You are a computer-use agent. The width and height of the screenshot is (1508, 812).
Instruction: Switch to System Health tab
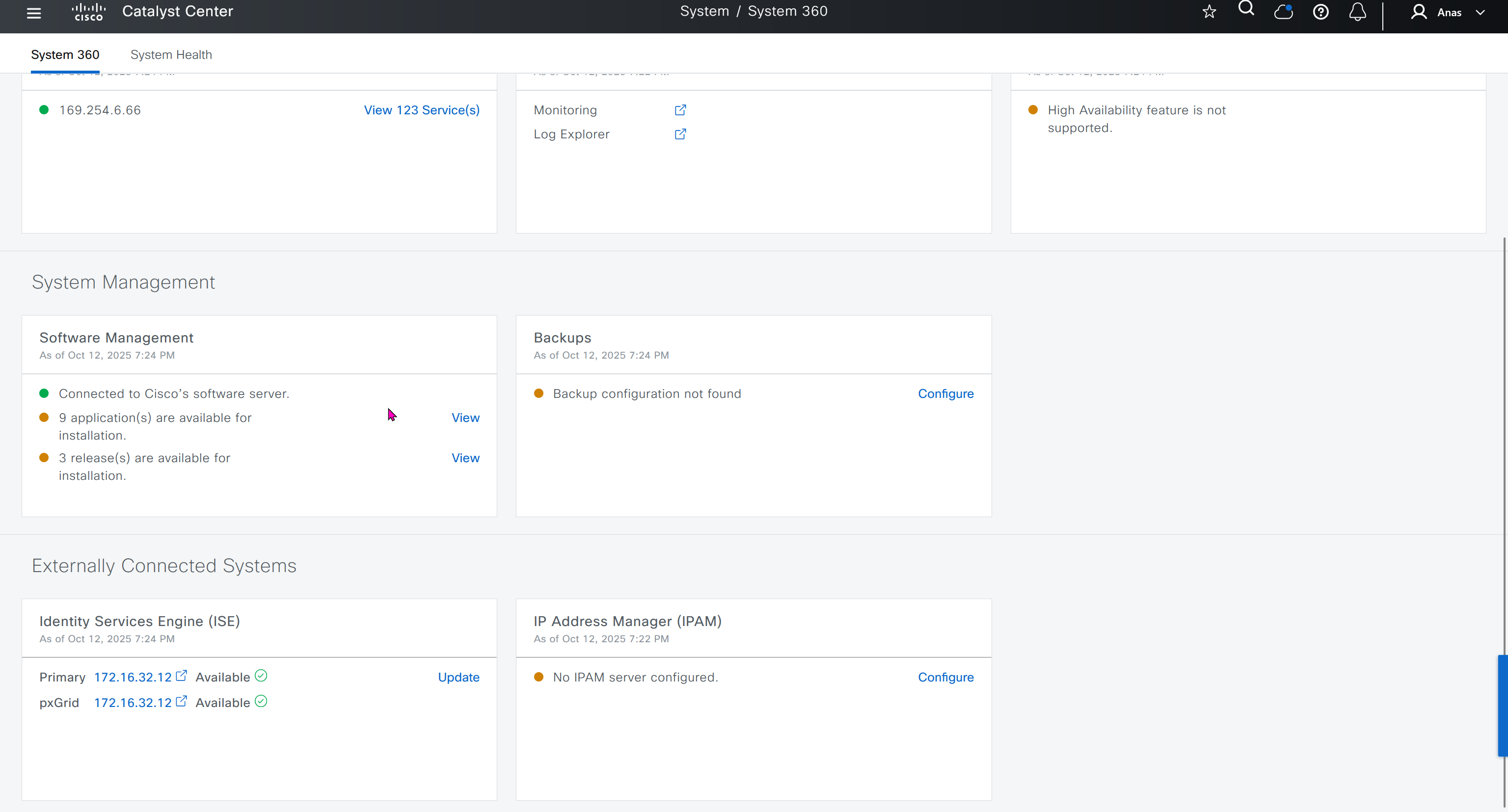171,54
